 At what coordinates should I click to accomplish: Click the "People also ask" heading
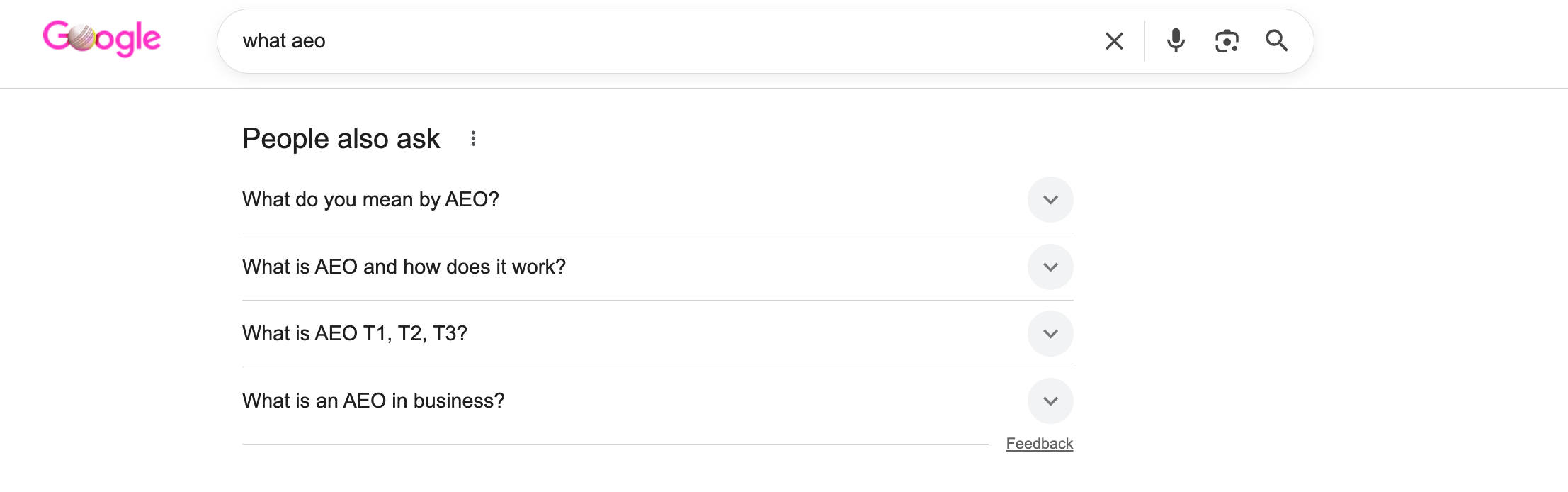pos(341,138)
